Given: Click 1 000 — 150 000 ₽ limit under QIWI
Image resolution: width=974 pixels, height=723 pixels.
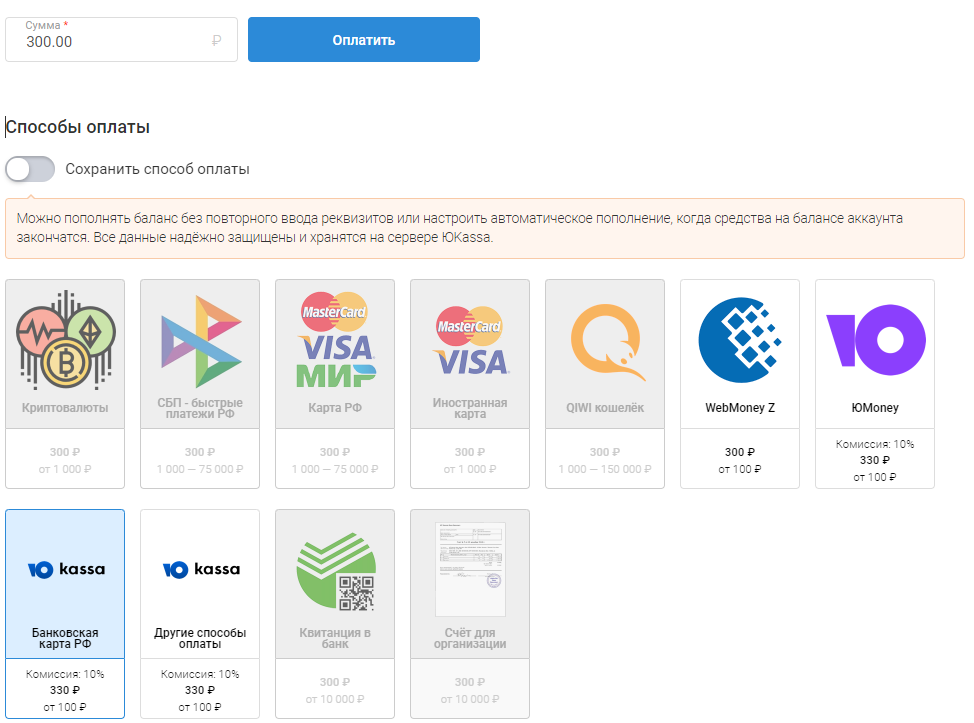Looking at the screenshot, I should pyautogui.click(x=605, y=469).
